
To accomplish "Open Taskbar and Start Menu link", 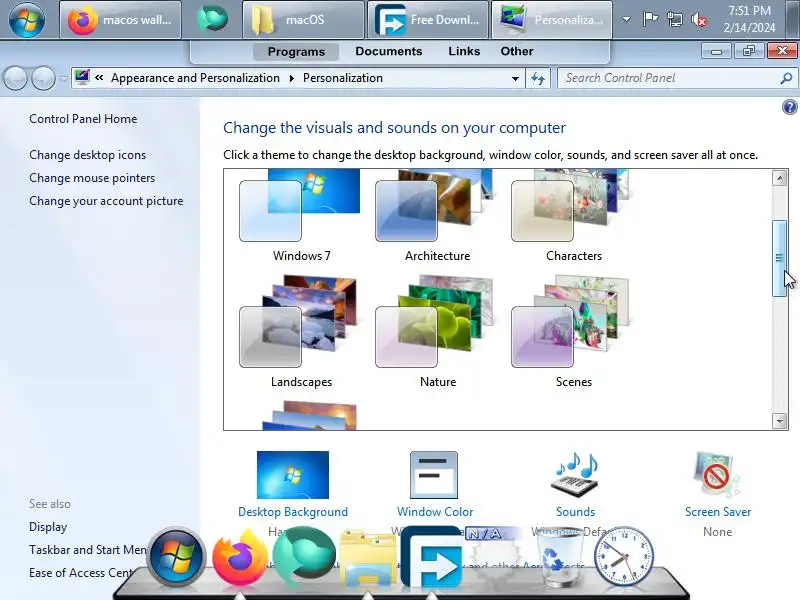I will point(88,550).
